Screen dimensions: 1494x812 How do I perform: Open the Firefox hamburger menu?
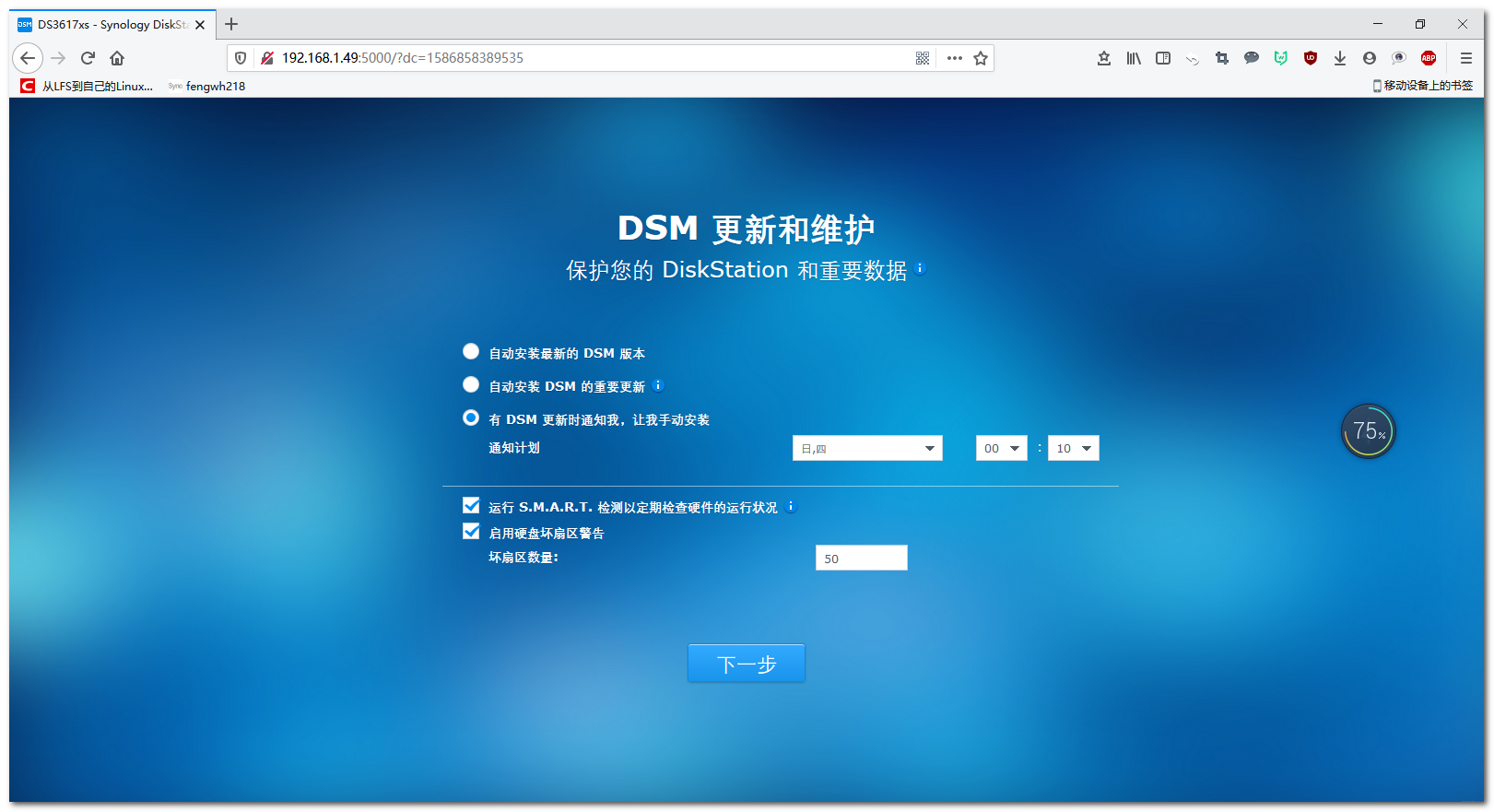(1466, 58)
